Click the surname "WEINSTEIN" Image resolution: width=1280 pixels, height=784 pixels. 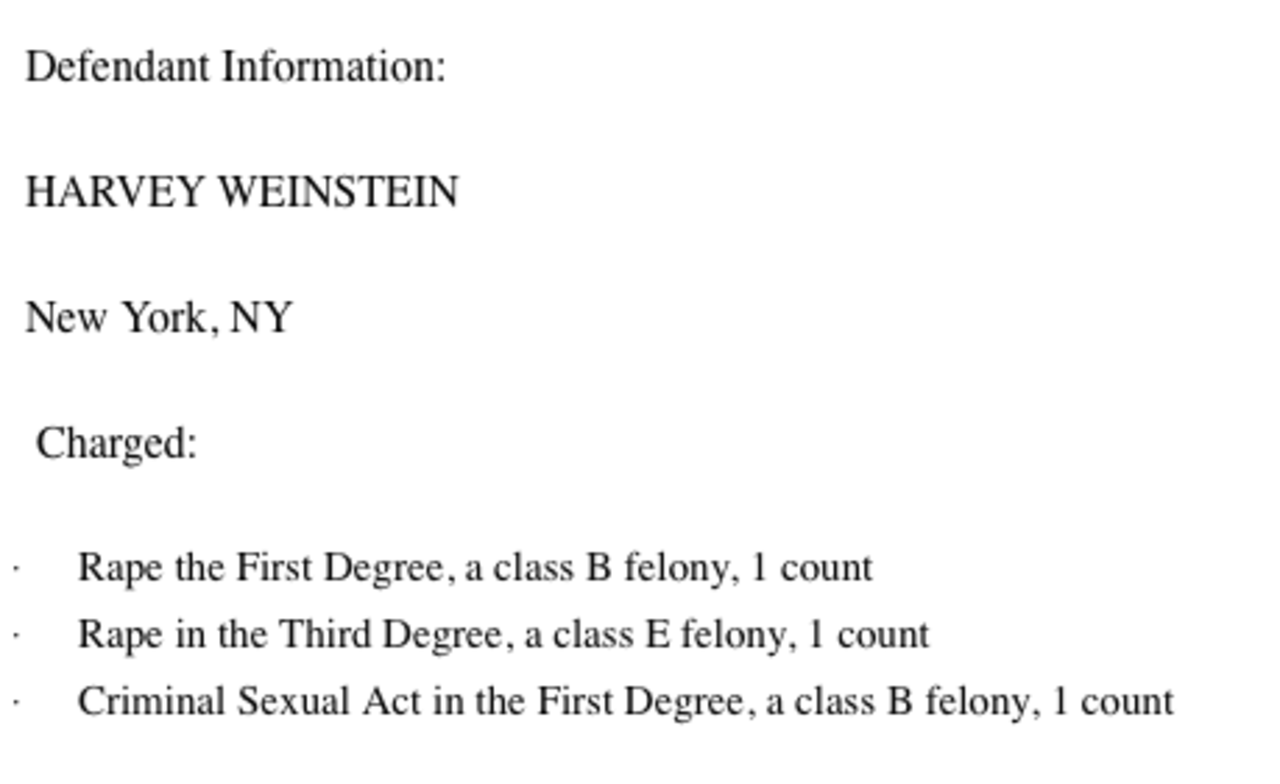tap(338, 191)
